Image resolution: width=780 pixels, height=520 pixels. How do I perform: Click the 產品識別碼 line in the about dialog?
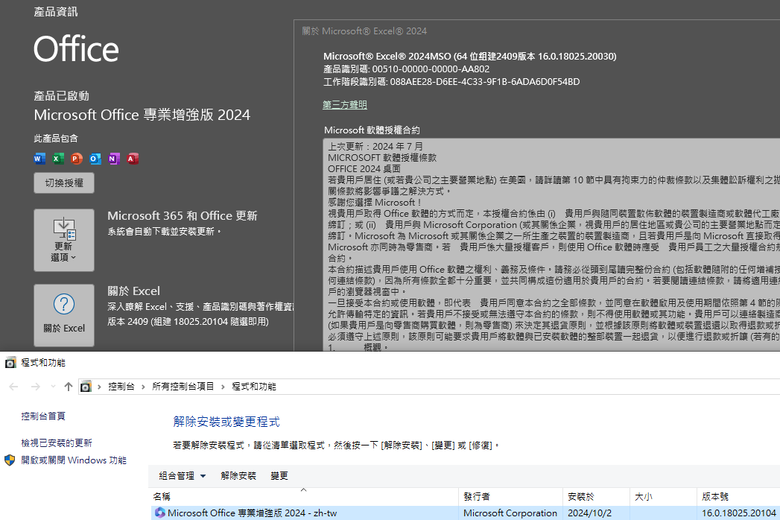[406, 69]
